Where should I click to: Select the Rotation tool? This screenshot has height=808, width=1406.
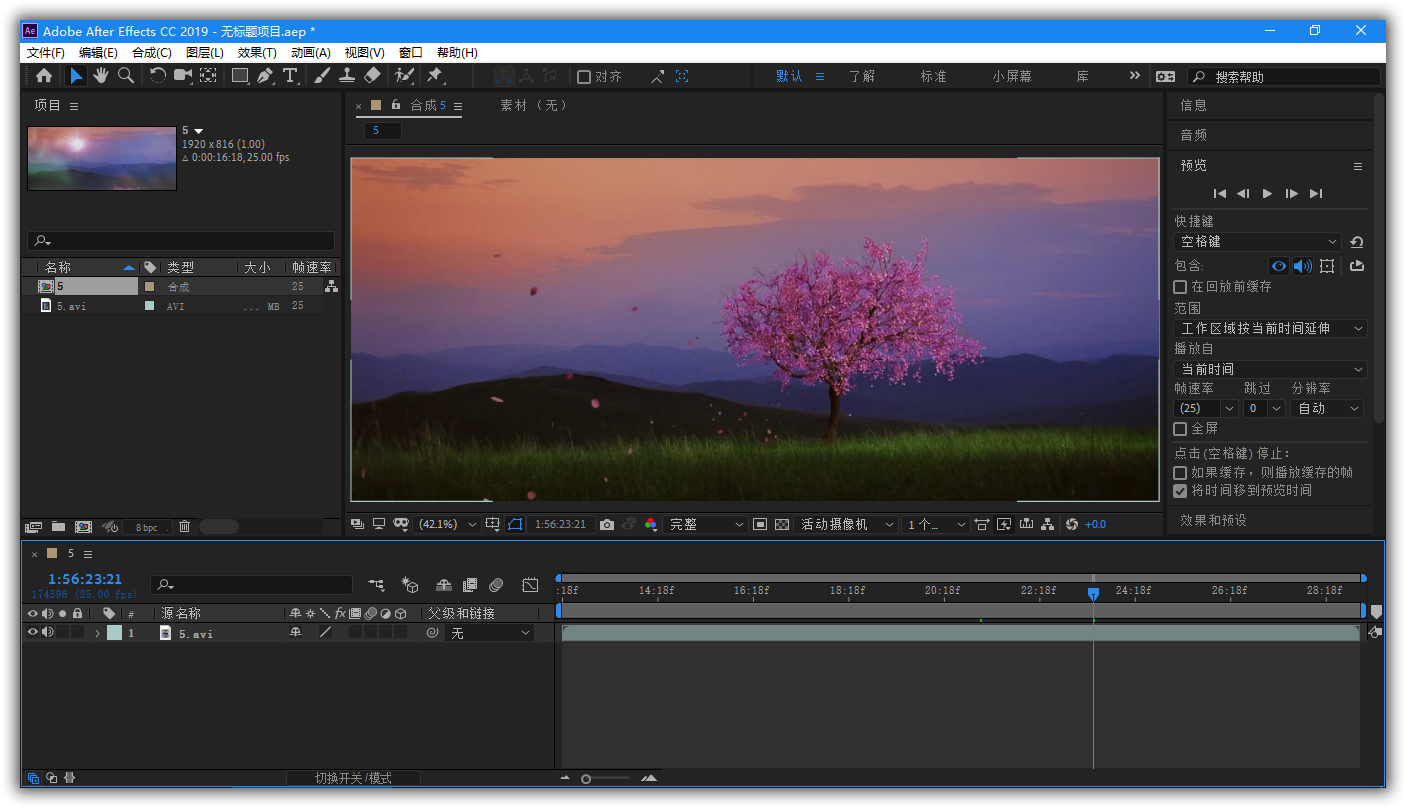(x=158, y=76)
